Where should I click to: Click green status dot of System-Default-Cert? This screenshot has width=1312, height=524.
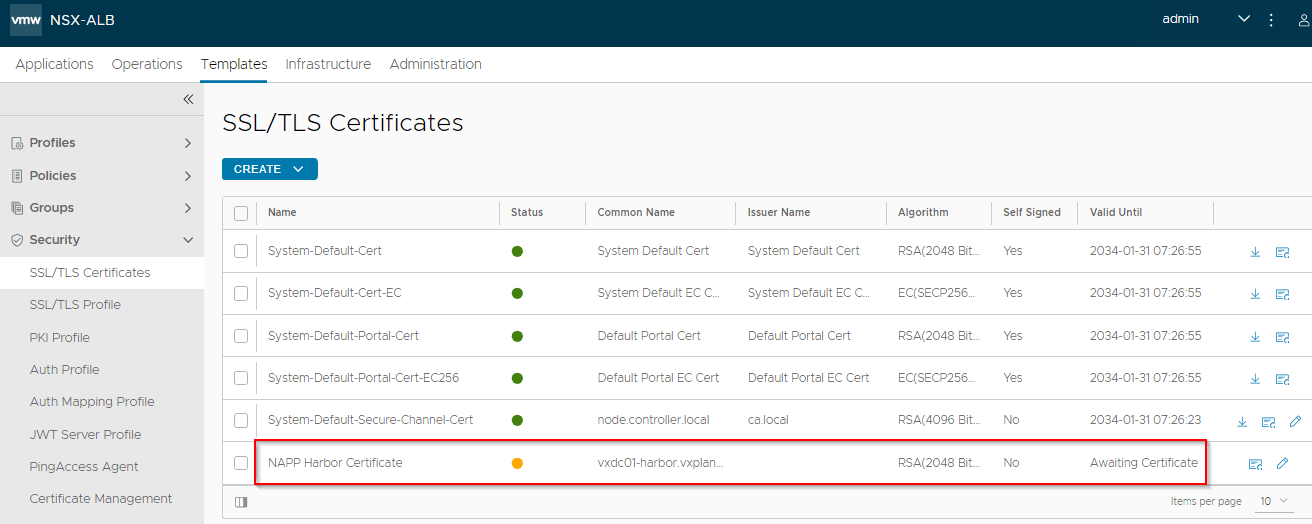tap(517, 251)
